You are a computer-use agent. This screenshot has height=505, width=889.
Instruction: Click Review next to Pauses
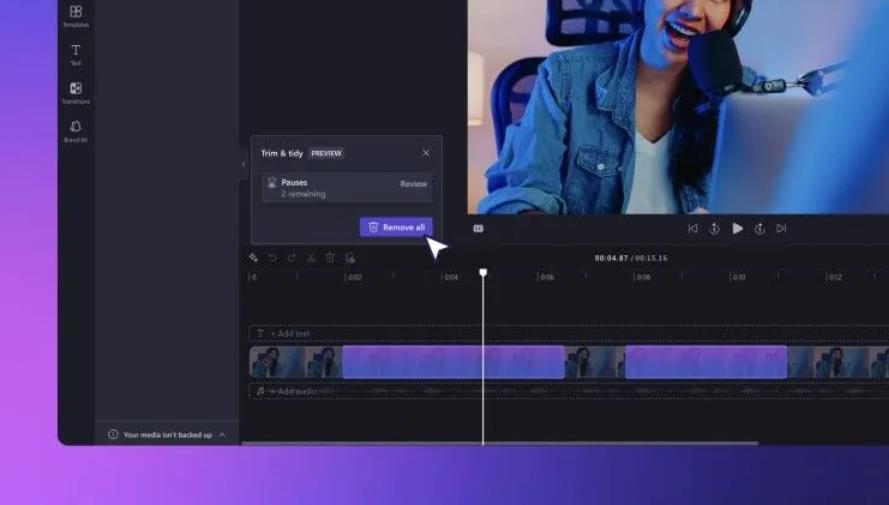pos(413,184)
